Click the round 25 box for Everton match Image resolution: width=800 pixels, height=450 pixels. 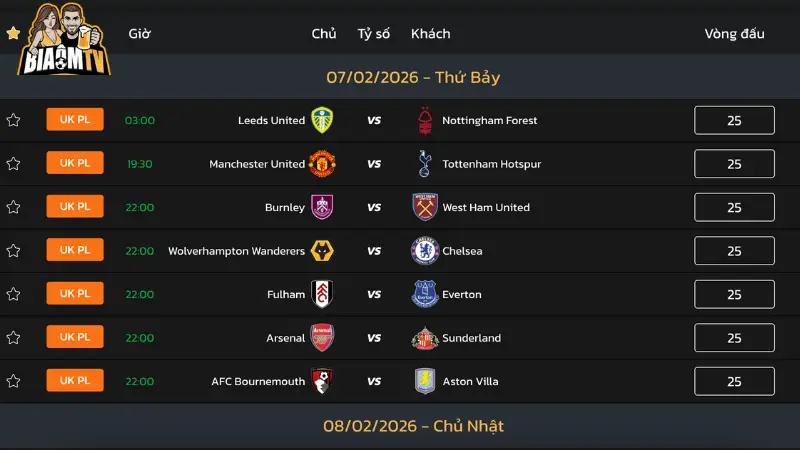coord(734,294)
